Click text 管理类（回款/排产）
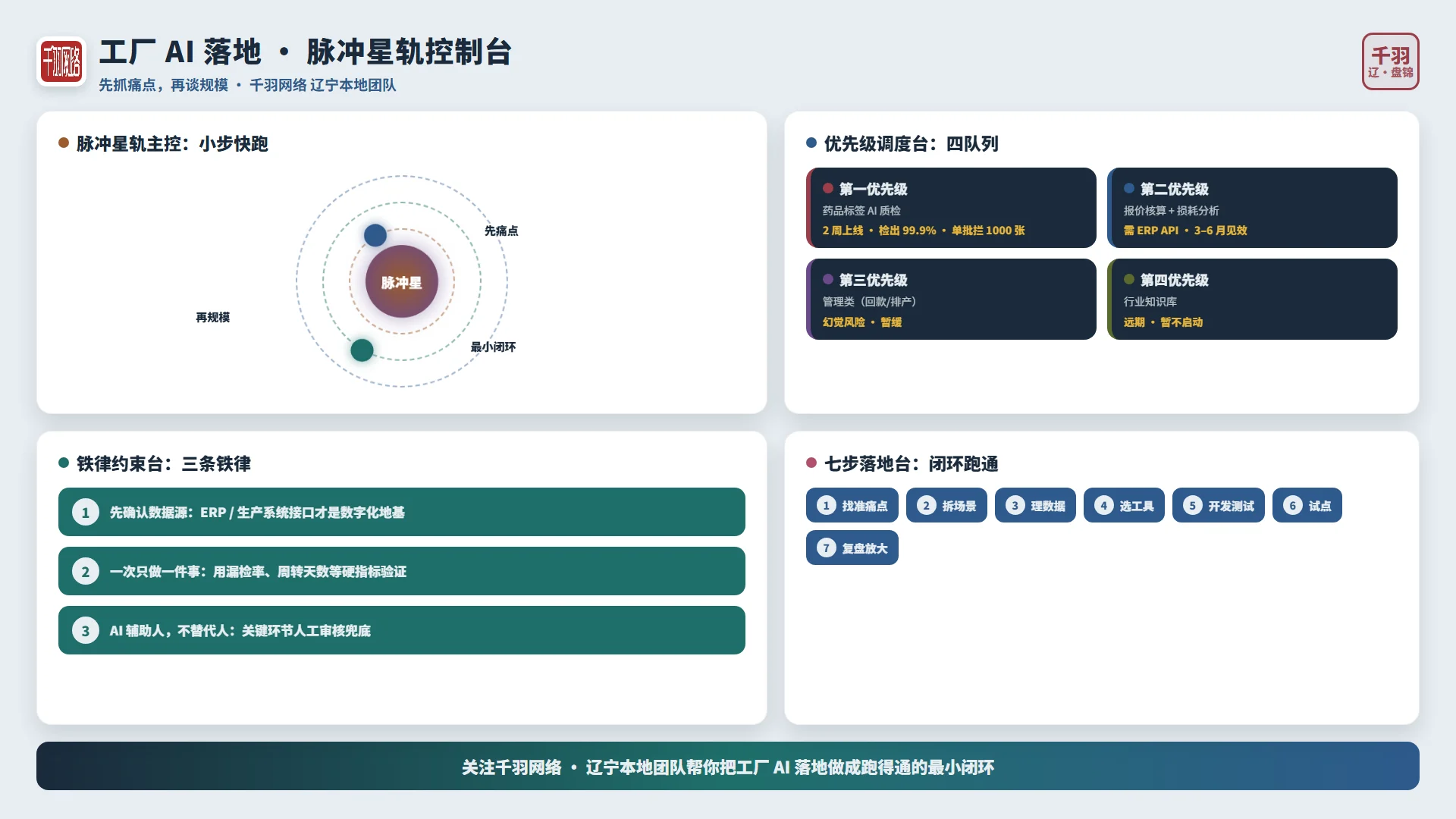Viewport: 1456px width, 819px height. pyautogui.click(x=869, y=302)
